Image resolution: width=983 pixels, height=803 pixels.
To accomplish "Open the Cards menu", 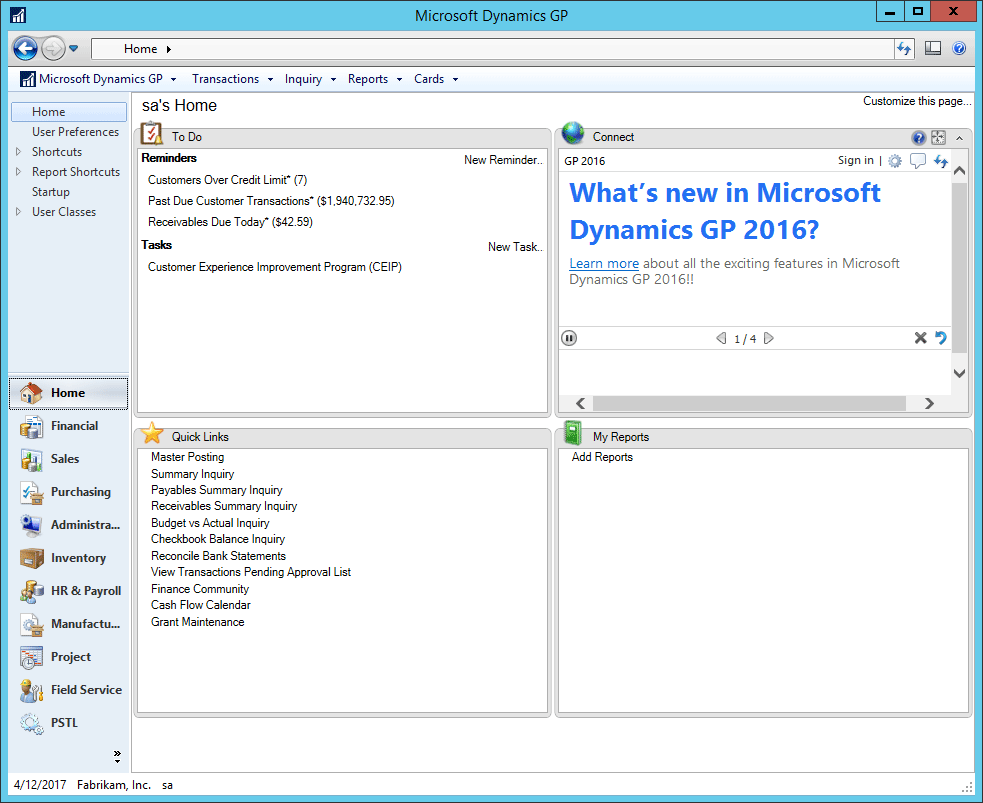I will (436, 79).
